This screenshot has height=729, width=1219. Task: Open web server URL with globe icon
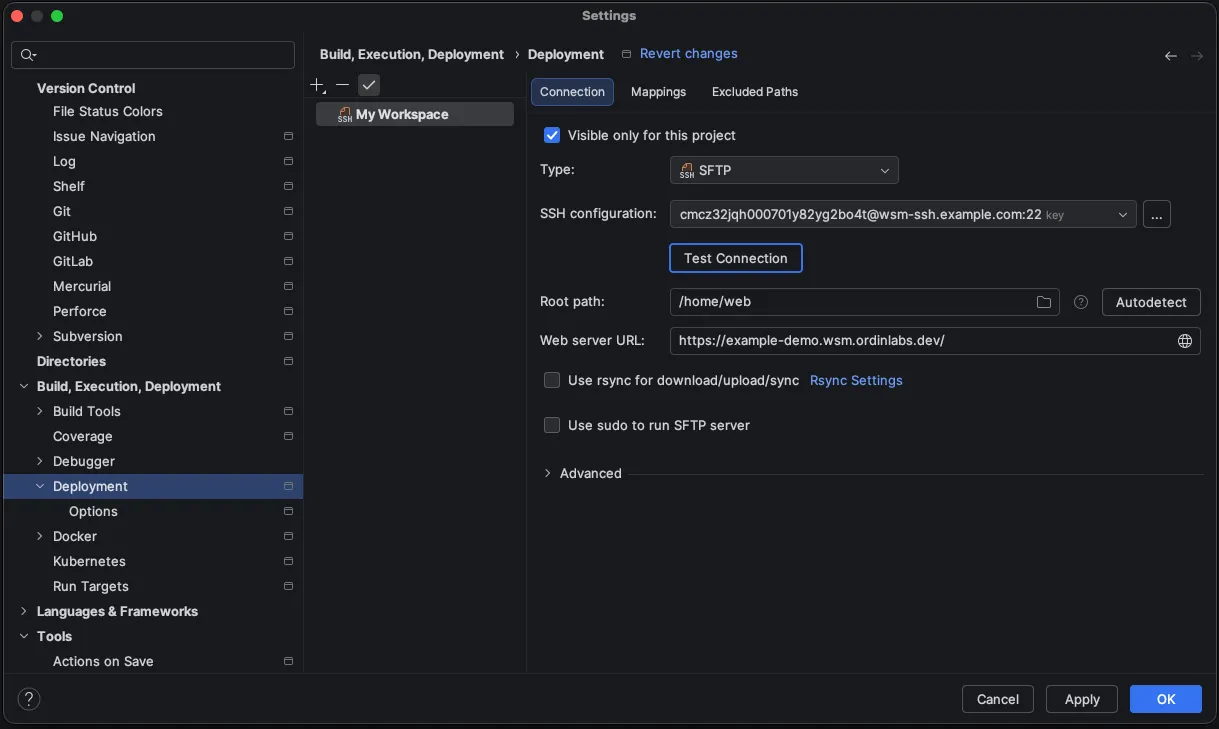[x=1185, y=341]
